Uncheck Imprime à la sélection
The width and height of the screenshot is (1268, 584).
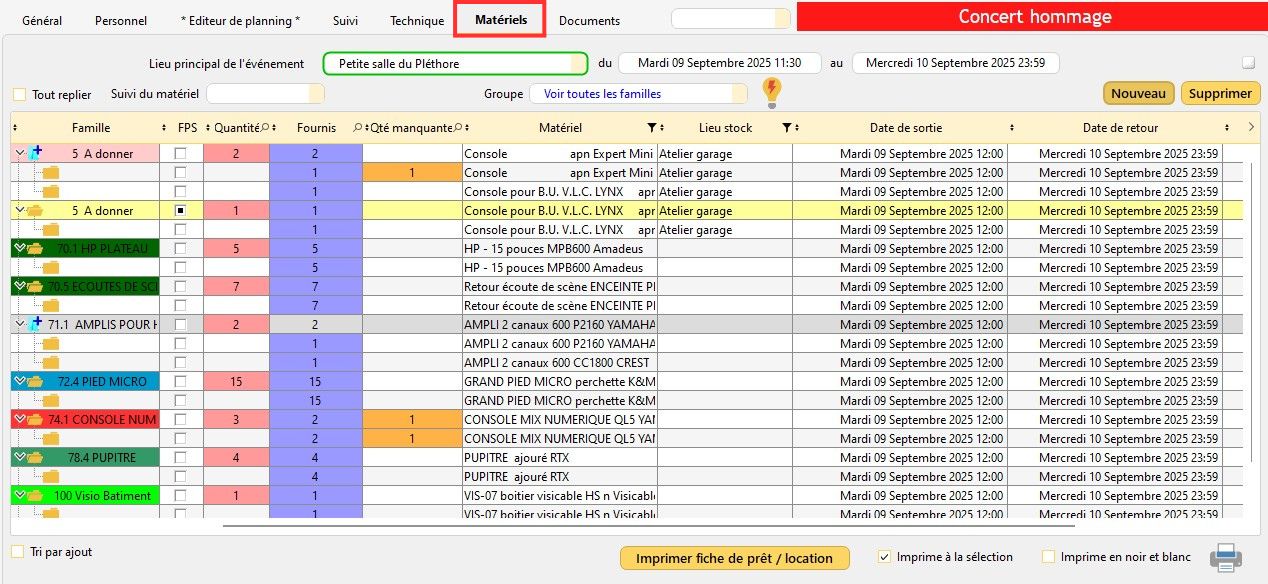point(884,557)
